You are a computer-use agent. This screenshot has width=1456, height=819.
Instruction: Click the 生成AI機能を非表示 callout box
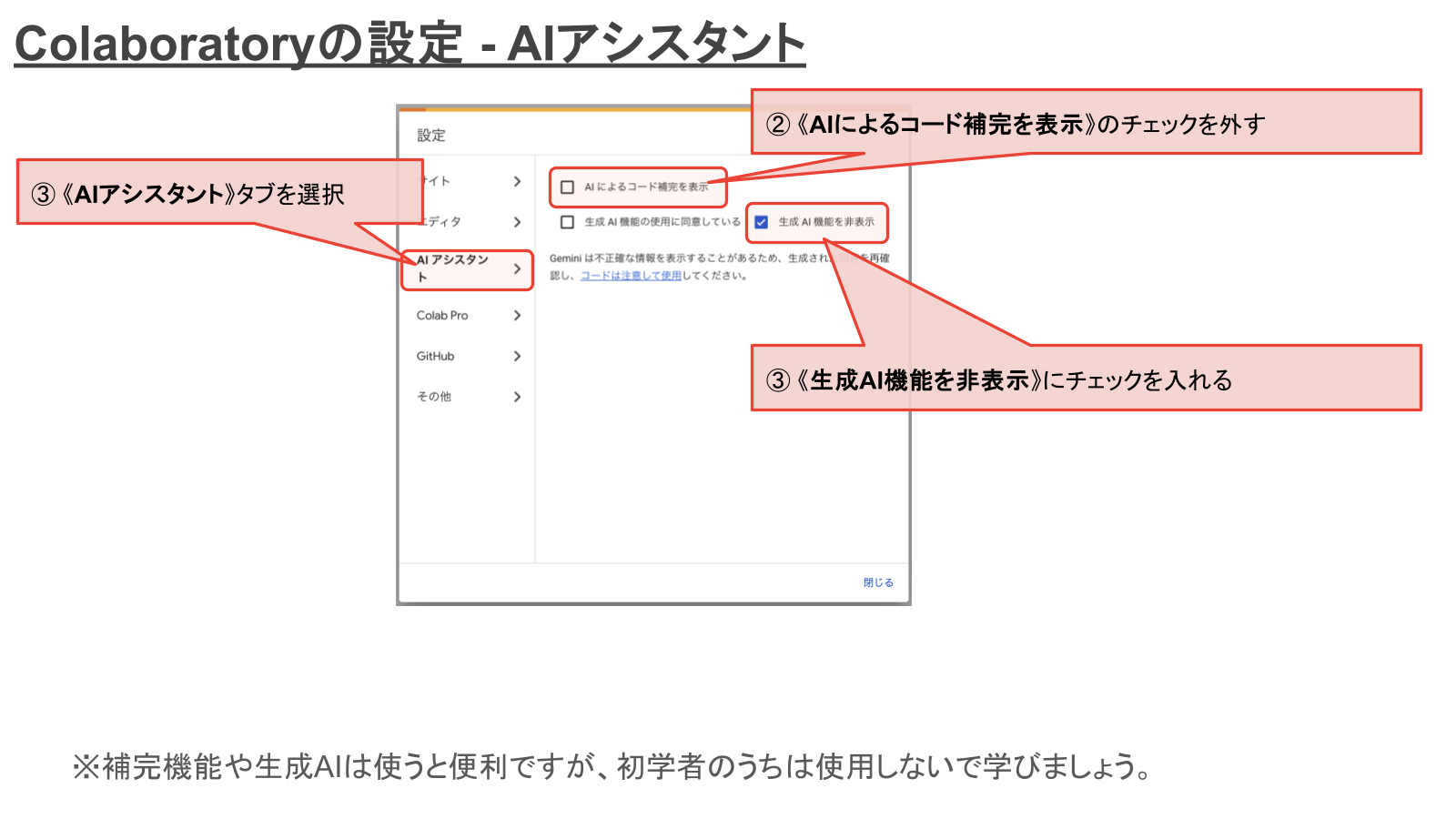pos(1085,379)
